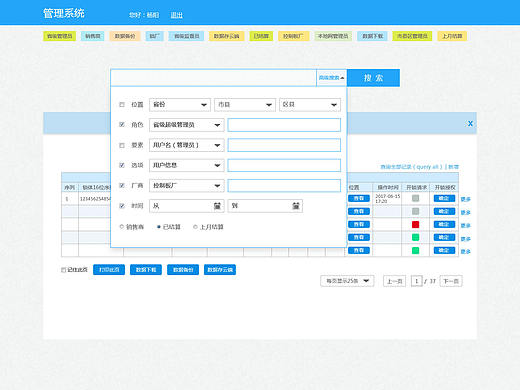Enable the 要素 filter checkbox
This screenshot has height=390, width=520.
(122, 145)
